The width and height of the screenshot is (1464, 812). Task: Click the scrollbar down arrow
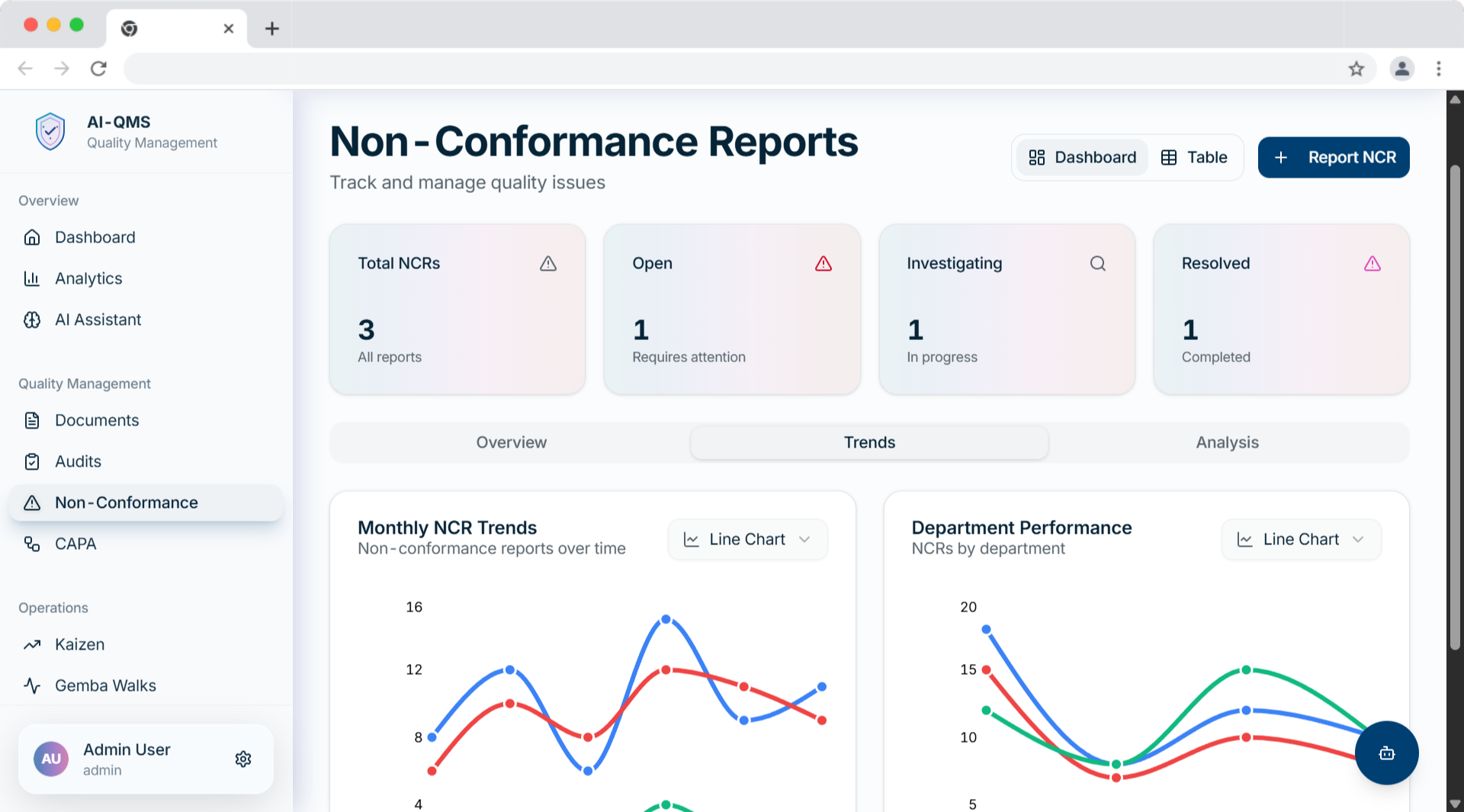click(x=1455, y=804)
